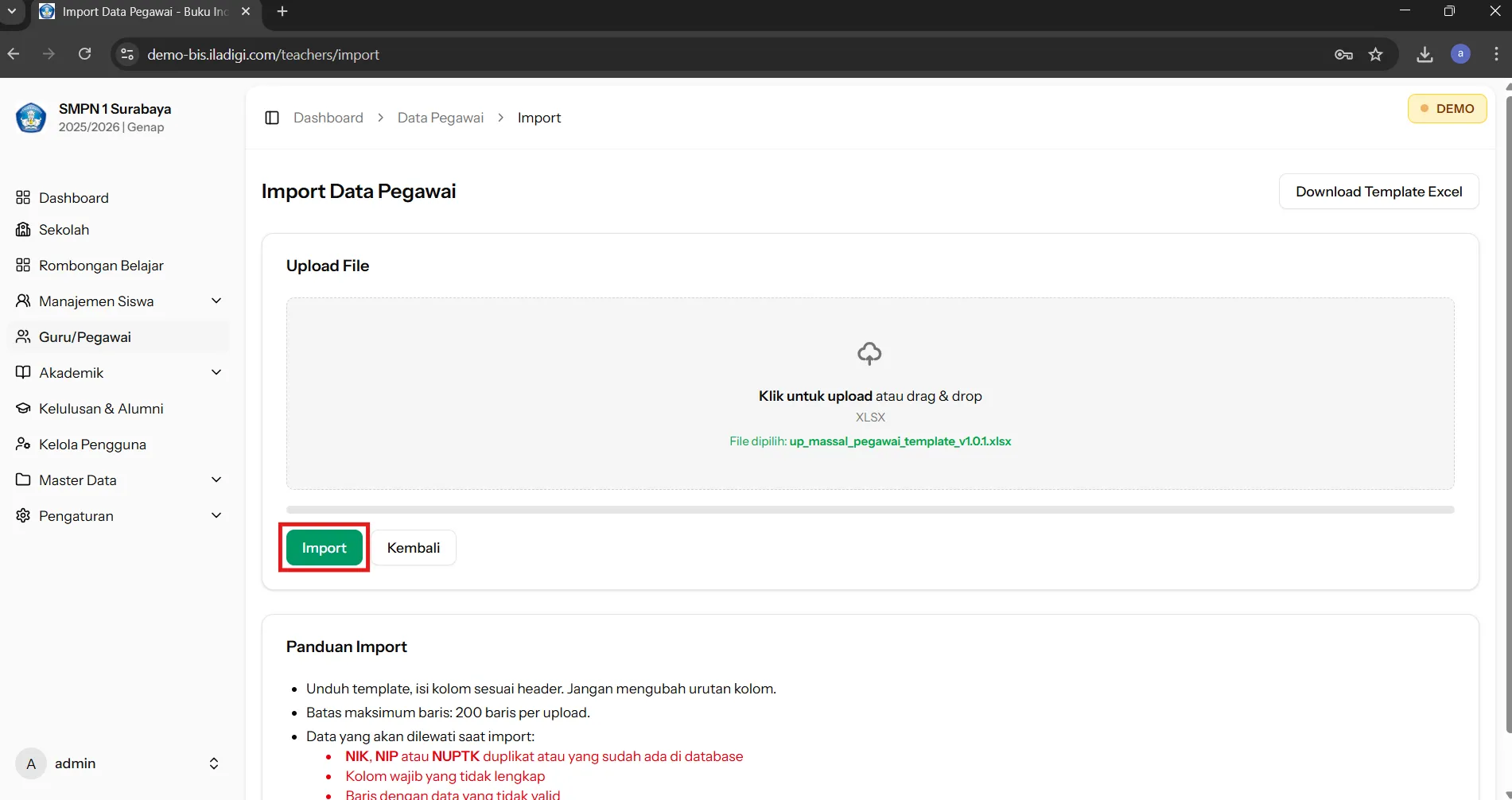Click the green Import button
This screenshot has height=800, width=1512.
click(324, 547)
